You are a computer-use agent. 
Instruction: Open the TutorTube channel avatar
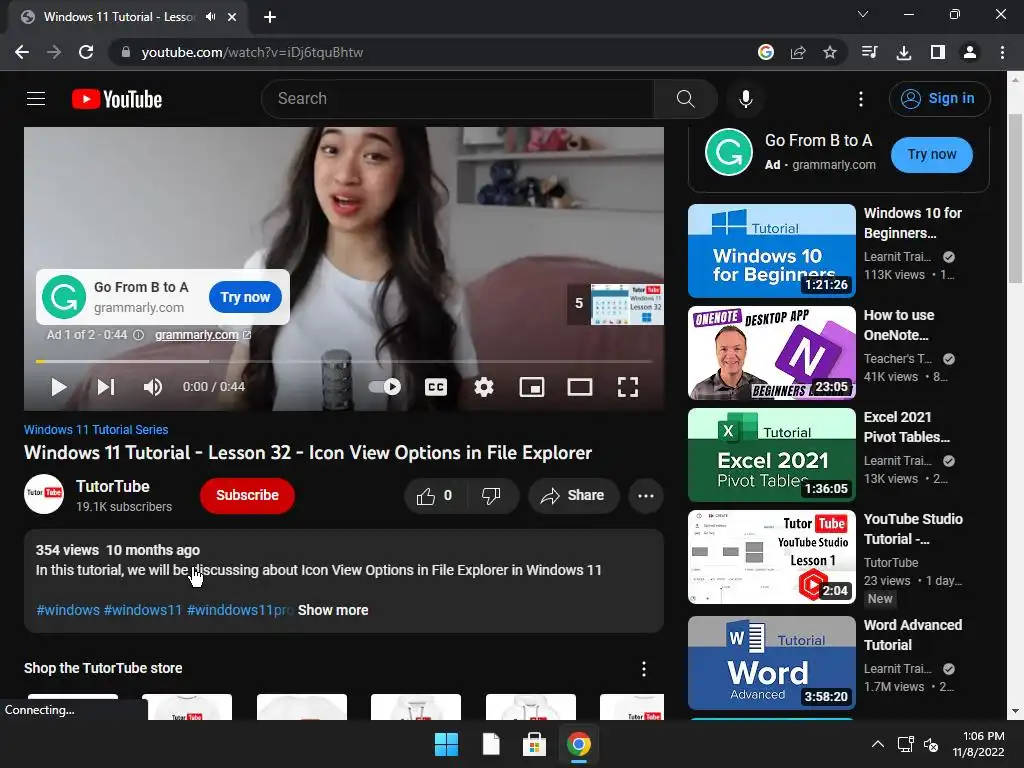44,494
